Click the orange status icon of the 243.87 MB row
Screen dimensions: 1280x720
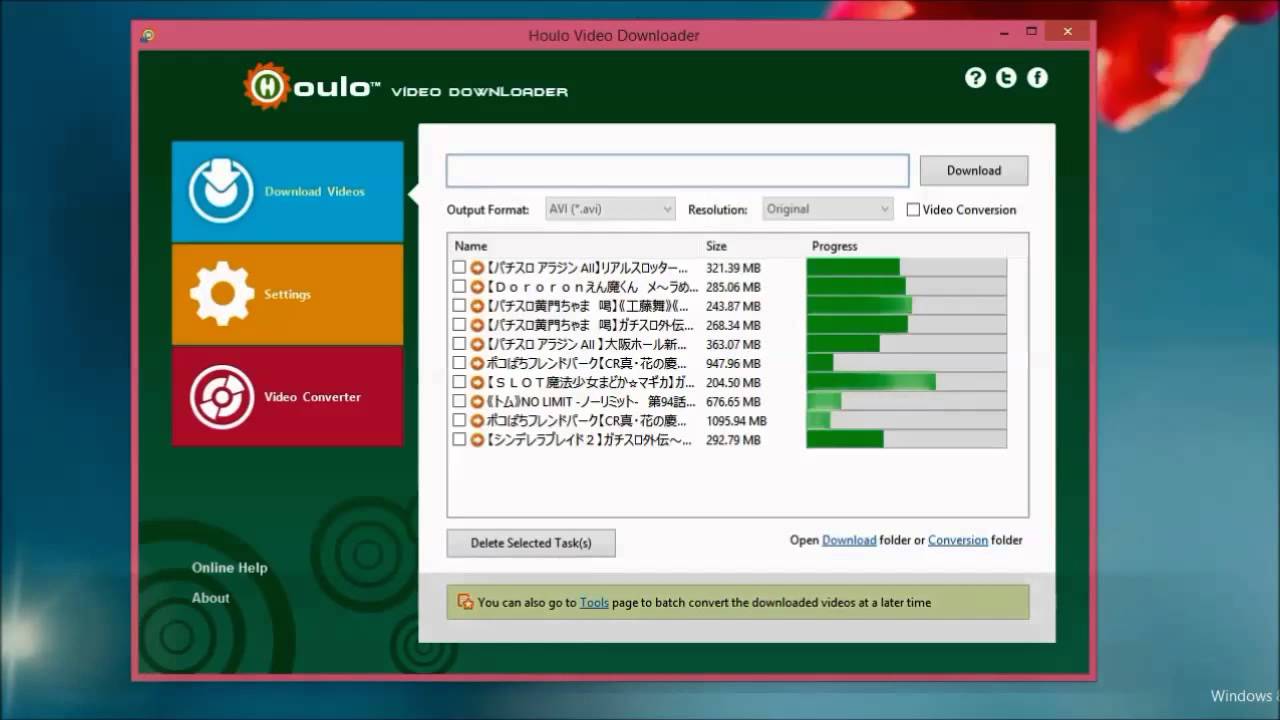click(x=477, y=306)
